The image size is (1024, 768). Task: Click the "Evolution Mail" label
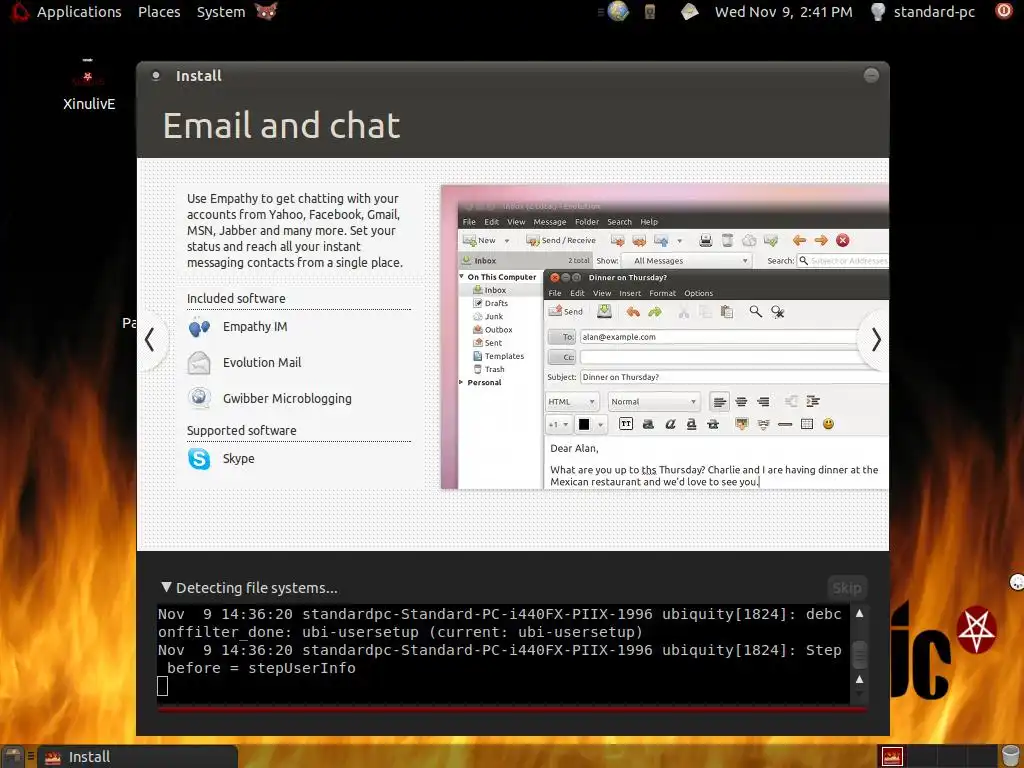[262, 362]
